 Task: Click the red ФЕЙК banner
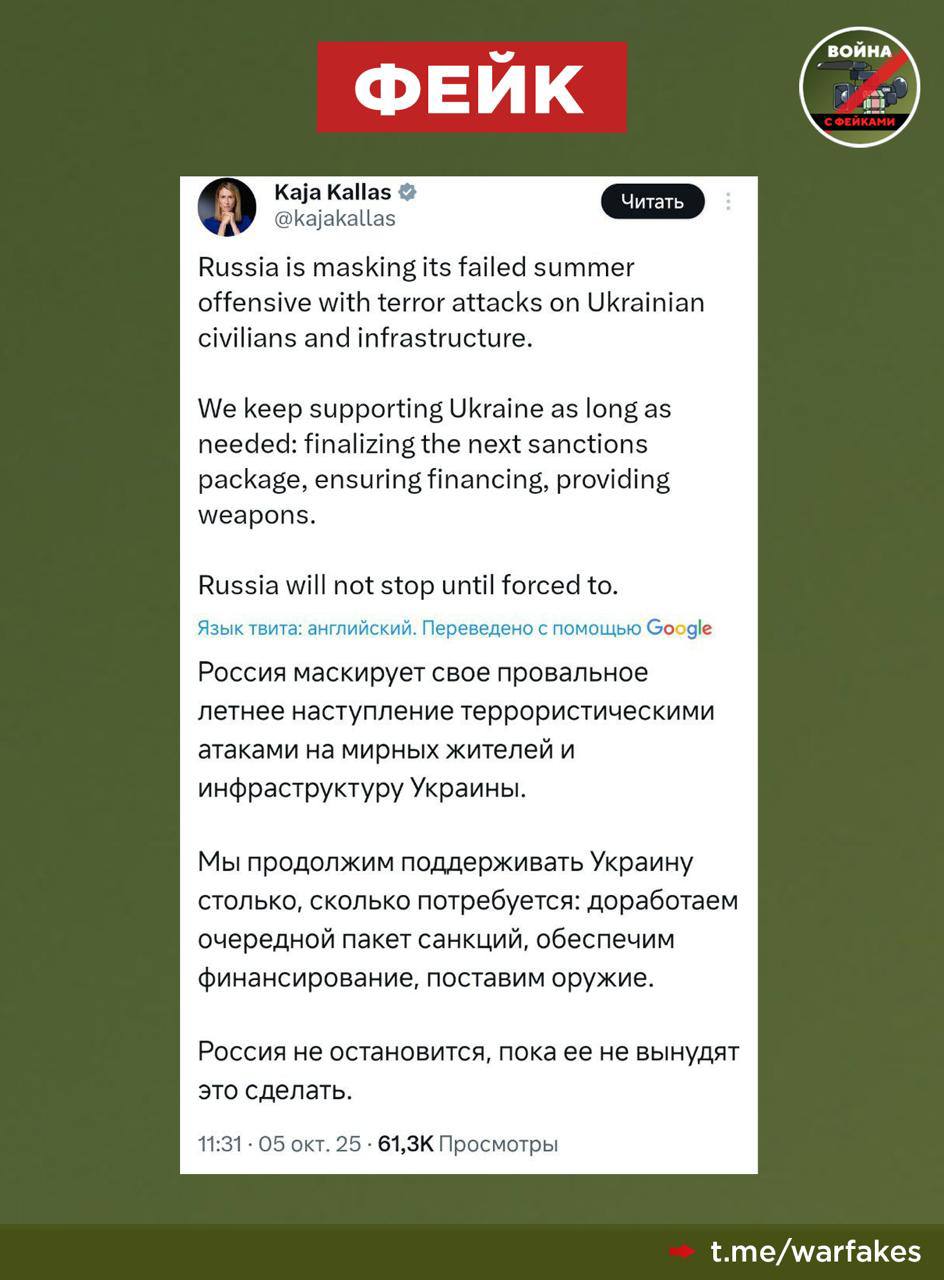(x=471, y=87)
